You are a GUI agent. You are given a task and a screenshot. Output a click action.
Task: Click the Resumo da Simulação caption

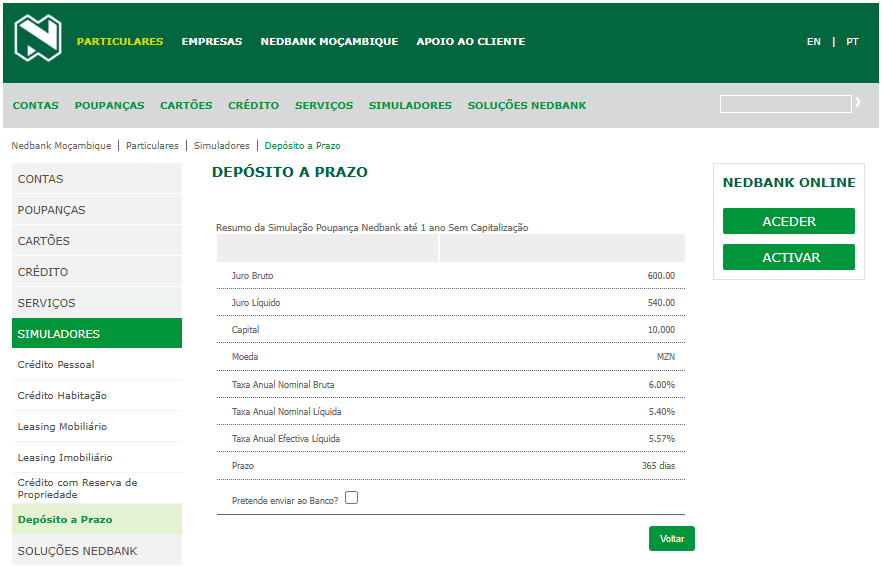(372, 228)
